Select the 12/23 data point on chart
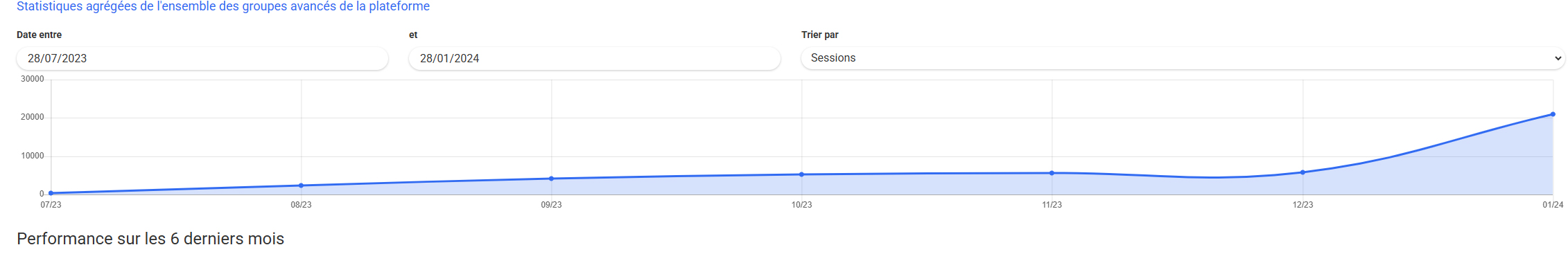The width and height of the screenshot is (1568, 254). click(x=1303, y=172)
